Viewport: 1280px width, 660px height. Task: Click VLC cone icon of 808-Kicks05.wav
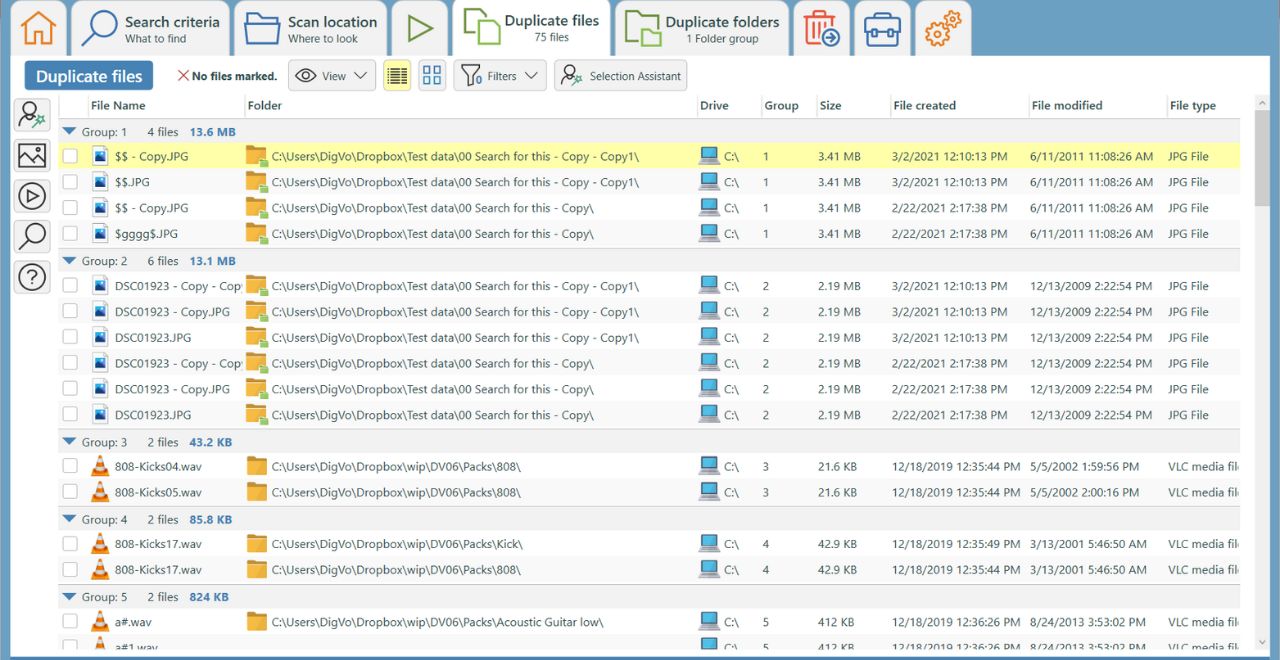pyautogui.click(x=100, y=492)
